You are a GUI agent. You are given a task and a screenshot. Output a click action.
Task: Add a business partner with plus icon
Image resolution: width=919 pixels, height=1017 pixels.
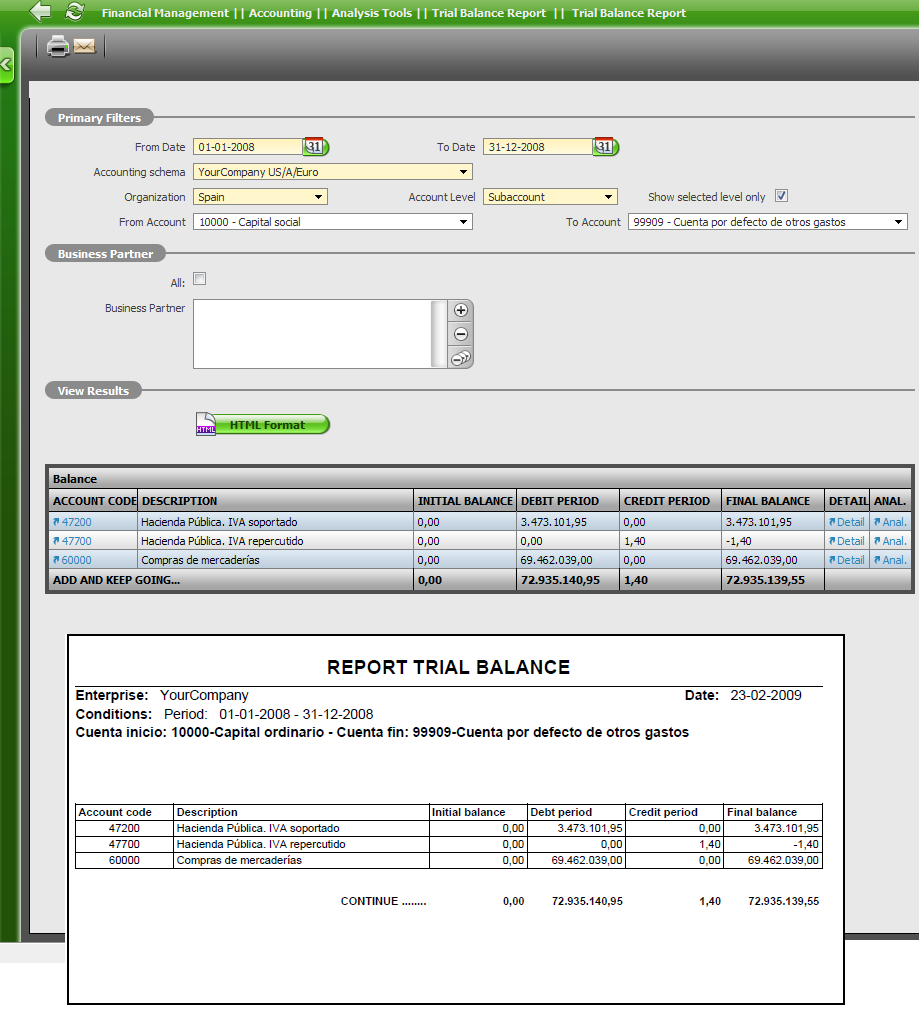(461, 310)
